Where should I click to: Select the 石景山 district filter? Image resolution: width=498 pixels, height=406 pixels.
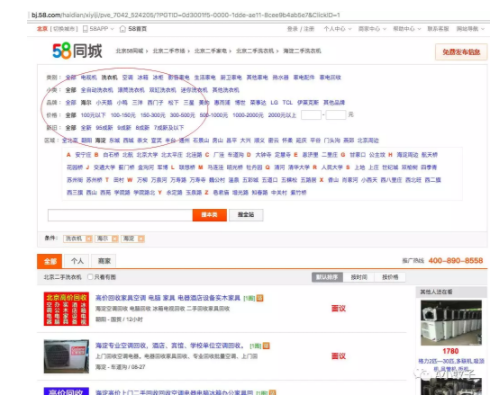pos(201,141)
